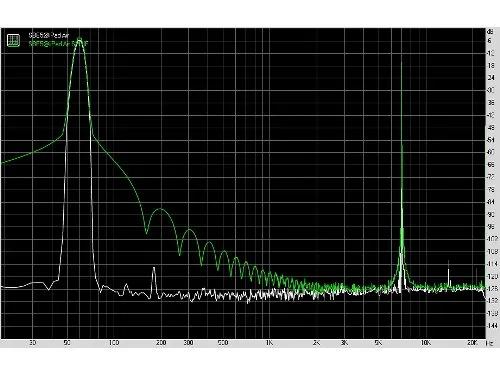
Task: Click the Hz unit label
Action: click(490, 343)
